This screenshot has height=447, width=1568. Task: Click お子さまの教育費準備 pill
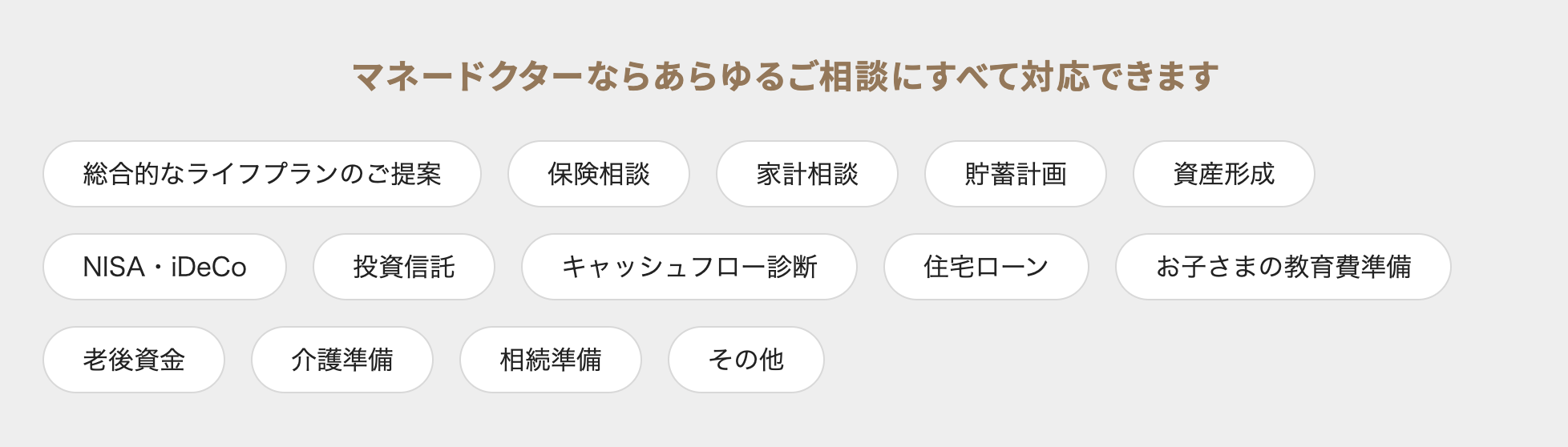(1283, 267)
